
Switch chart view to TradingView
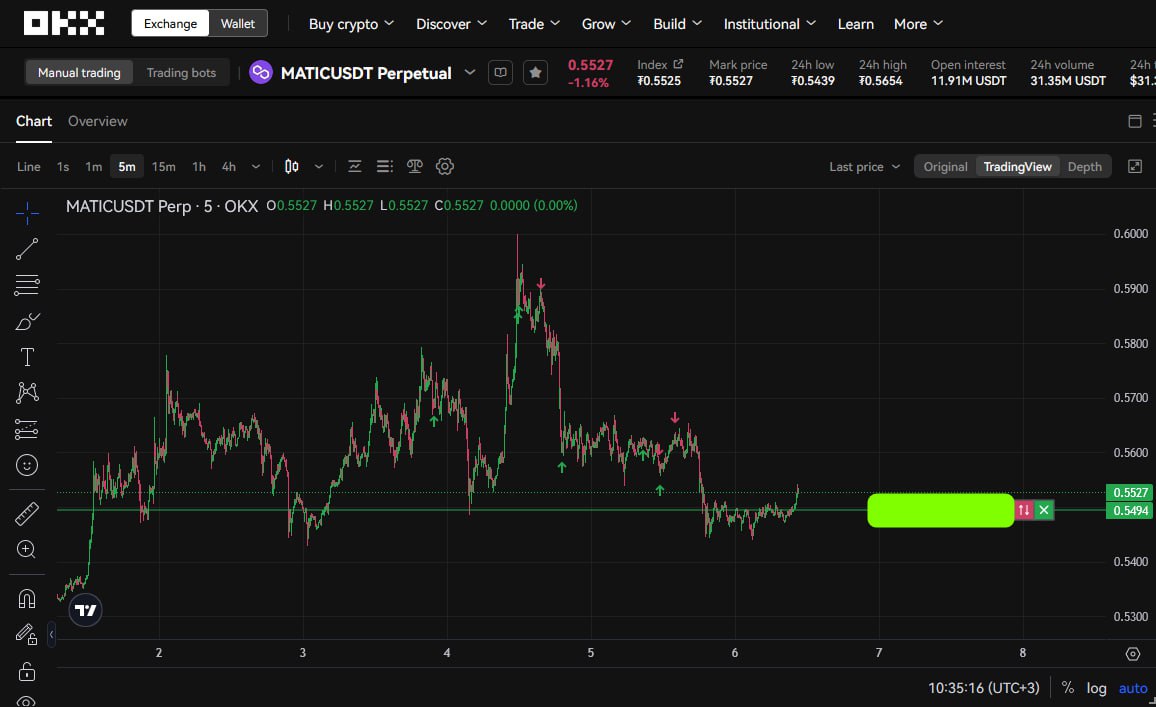[x=1017, y=167]
